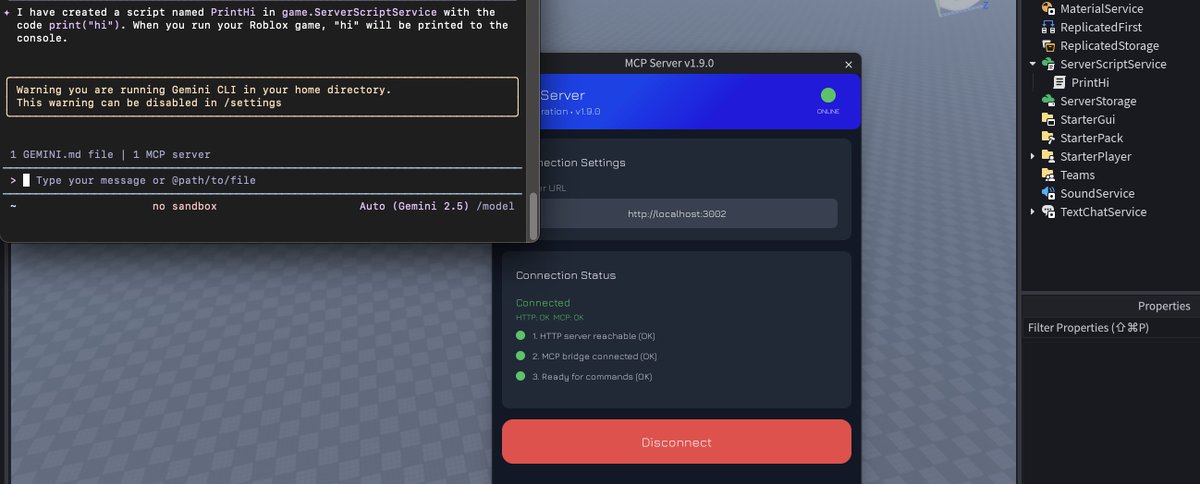Image resolution: width=1200 pixels, height=484 pixels.
Task: Click the ReplicatedFirst icon in Explorer
Action: (x=1048, y=27)
